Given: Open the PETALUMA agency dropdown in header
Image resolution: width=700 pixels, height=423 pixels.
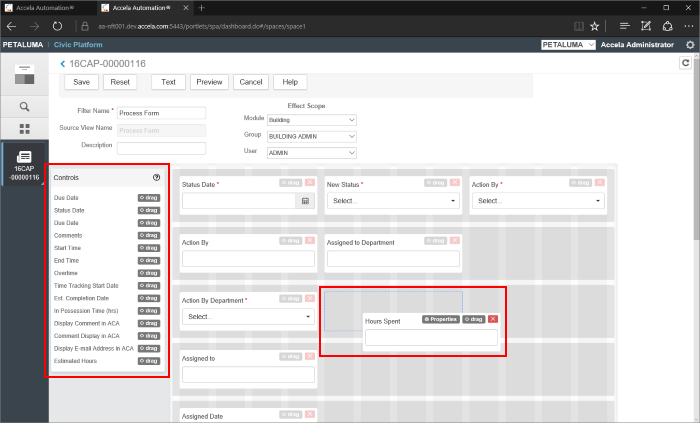Looking at the screenshot, I should tap(567, 45).
